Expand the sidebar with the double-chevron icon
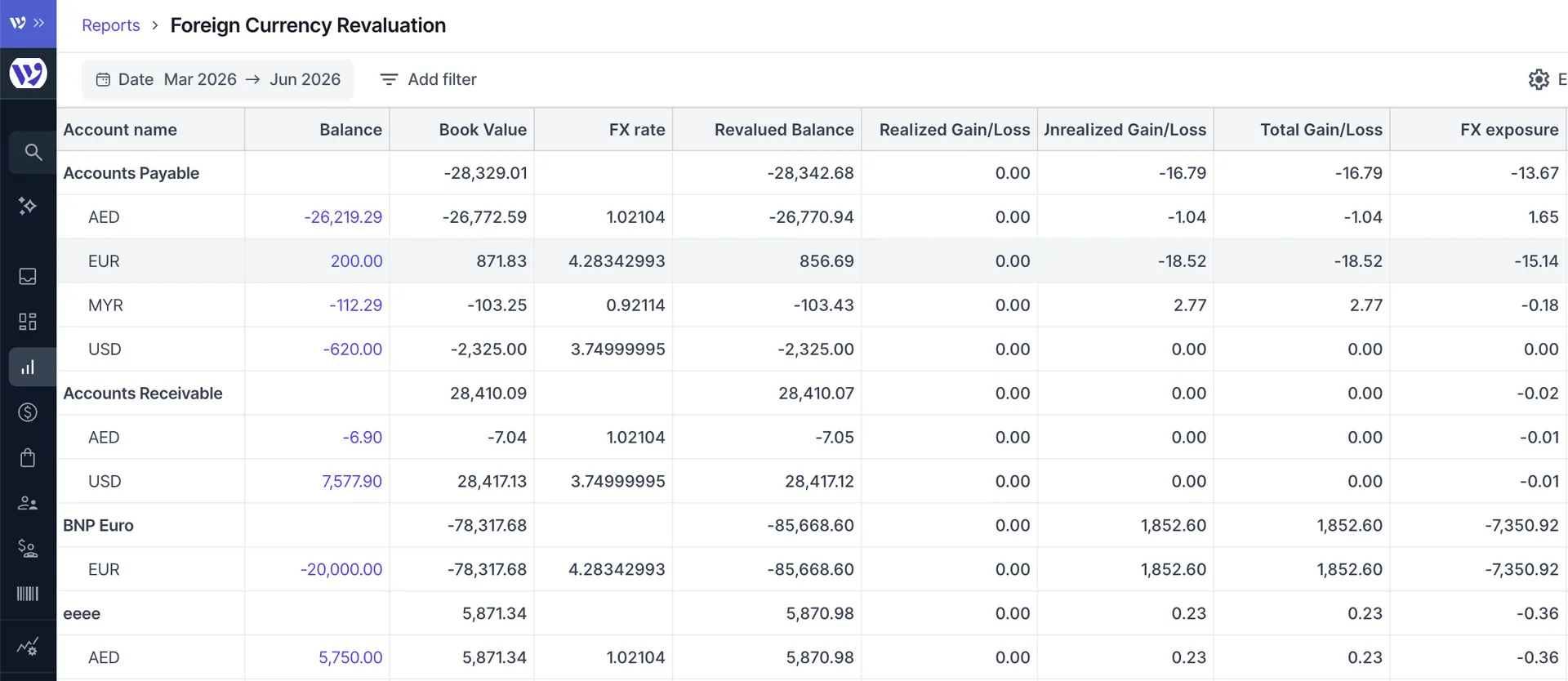The width and height of the screenshot is (1568, 681). pos(38,23)
